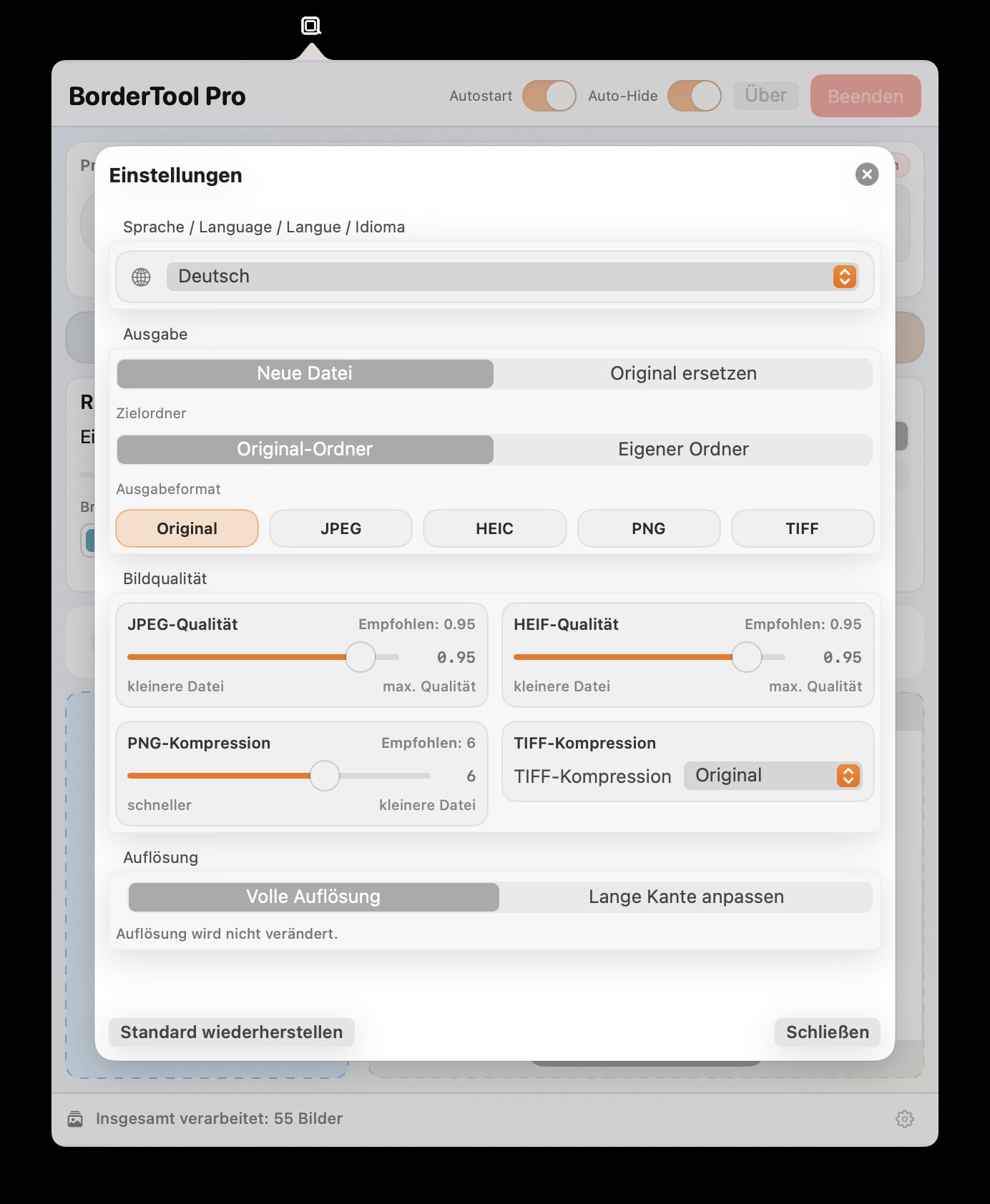The image size is (990, 1204).
Task: Click the 'Sprache / Language / Langue / Idioma' label
Action: point(264,227)
